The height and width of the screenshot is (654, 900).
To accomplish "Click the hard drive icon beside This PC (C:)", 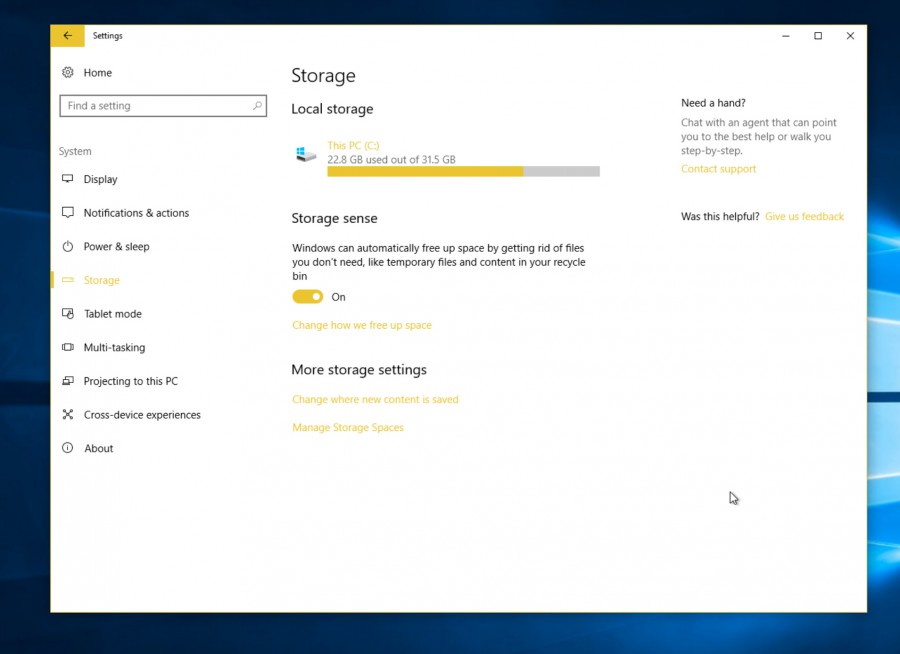I will tap(306, 153).
